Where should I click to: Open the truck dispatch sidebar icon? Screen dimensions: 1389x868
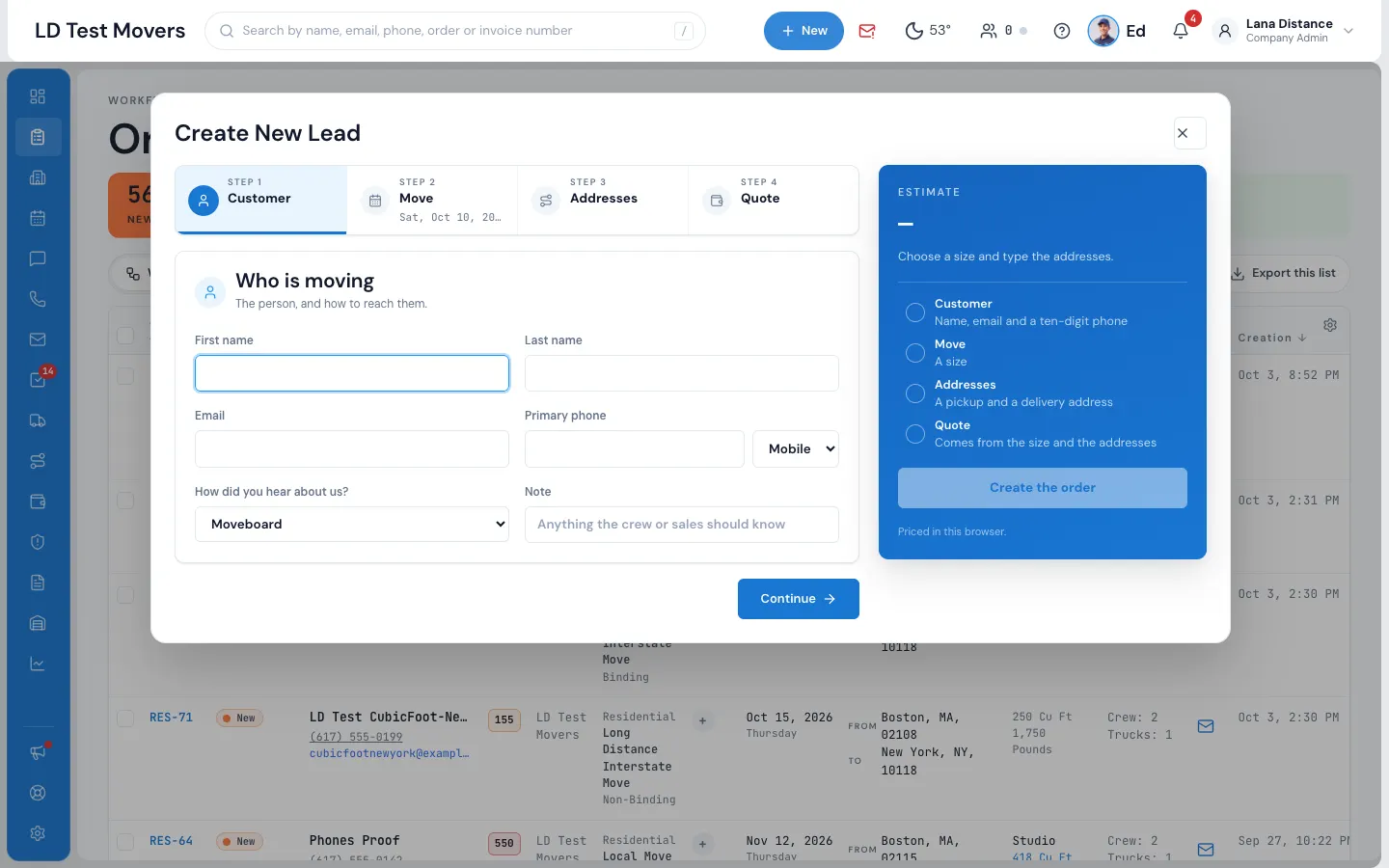pyautogui.click(x=38, y=420)
